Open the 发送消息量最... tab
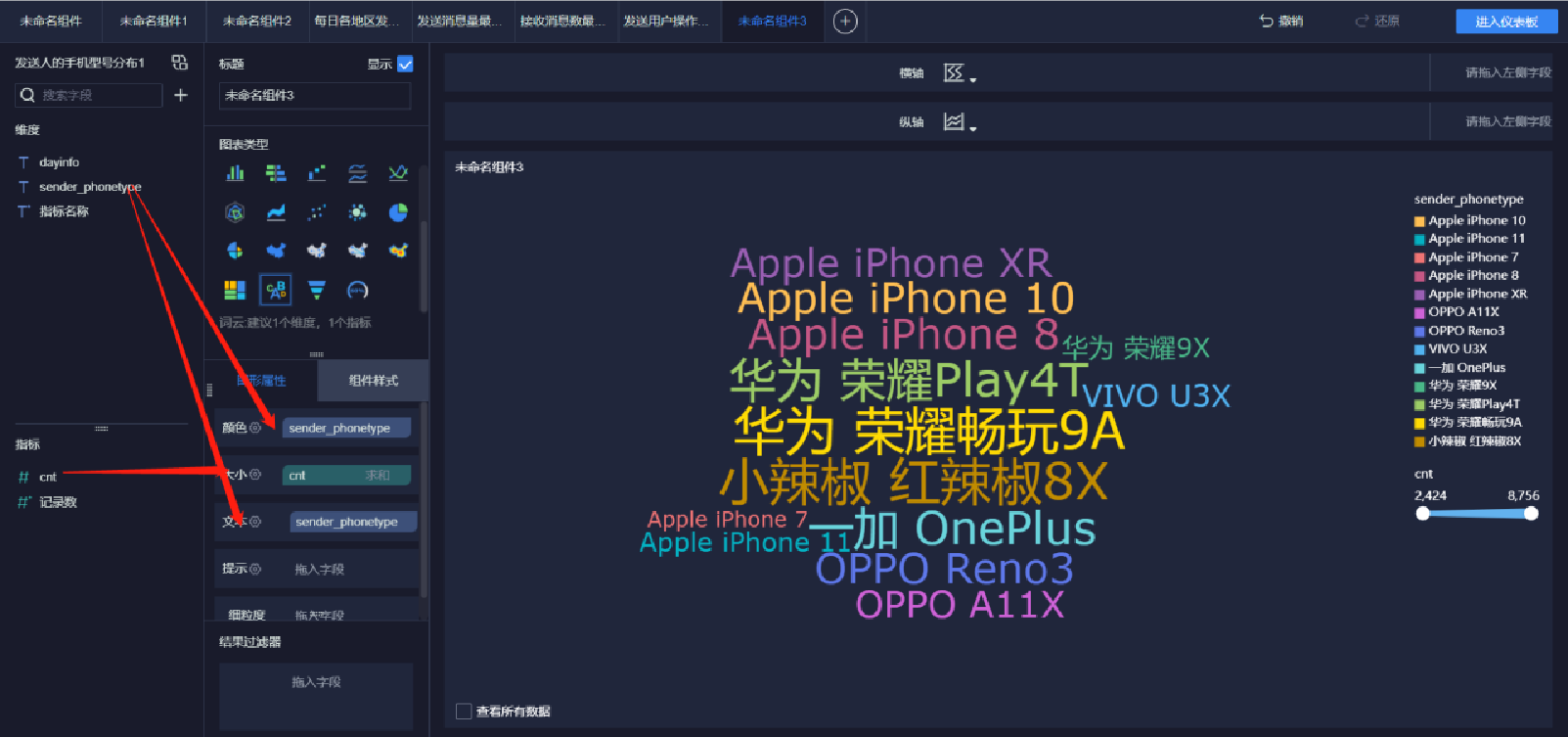The width and height of the screenshot is (1568, 738). (x=462, y=21)
